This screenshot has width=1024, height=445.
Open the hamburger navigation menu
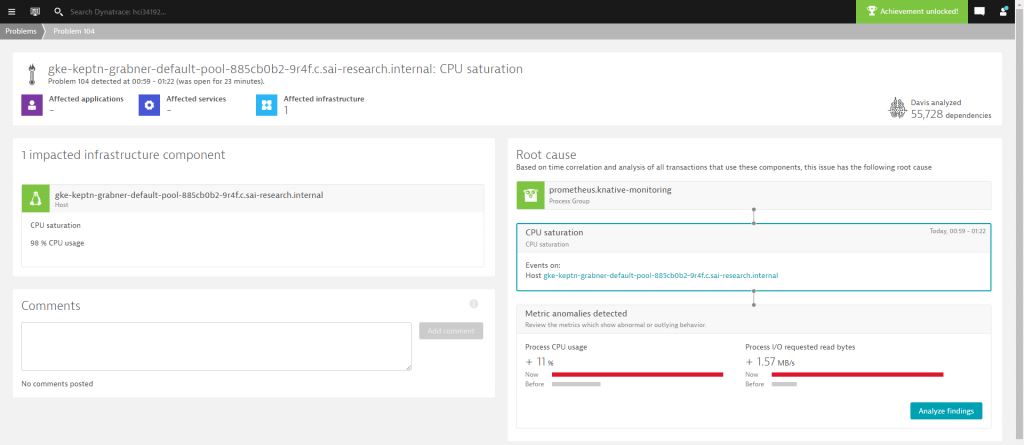[12, 11]
